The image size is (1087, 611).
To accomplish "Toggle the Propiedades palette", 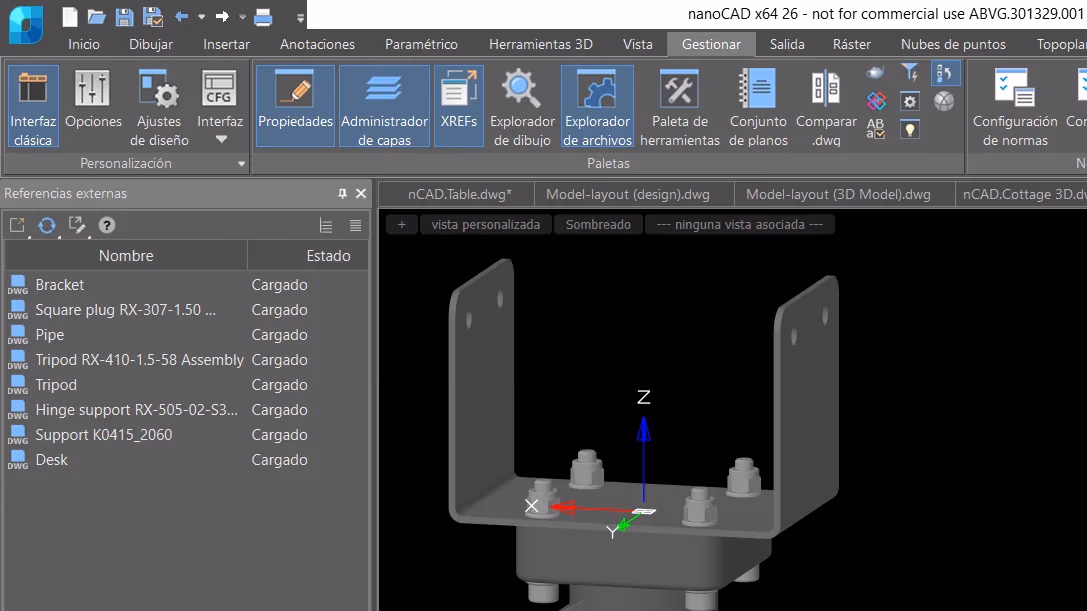I will point(295,106).
